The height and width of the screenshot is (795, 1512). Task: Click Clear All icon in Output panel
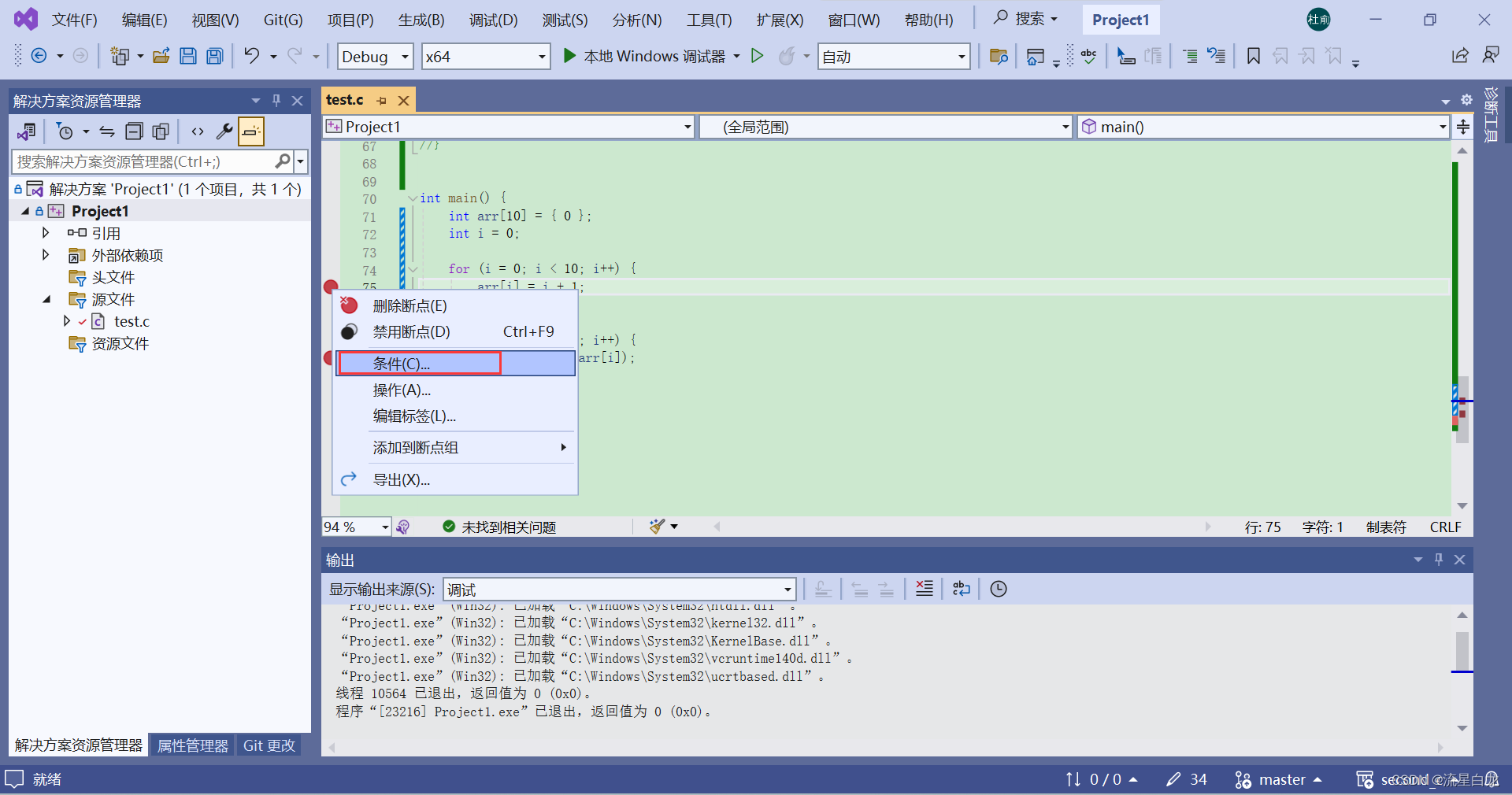(925, 589)
